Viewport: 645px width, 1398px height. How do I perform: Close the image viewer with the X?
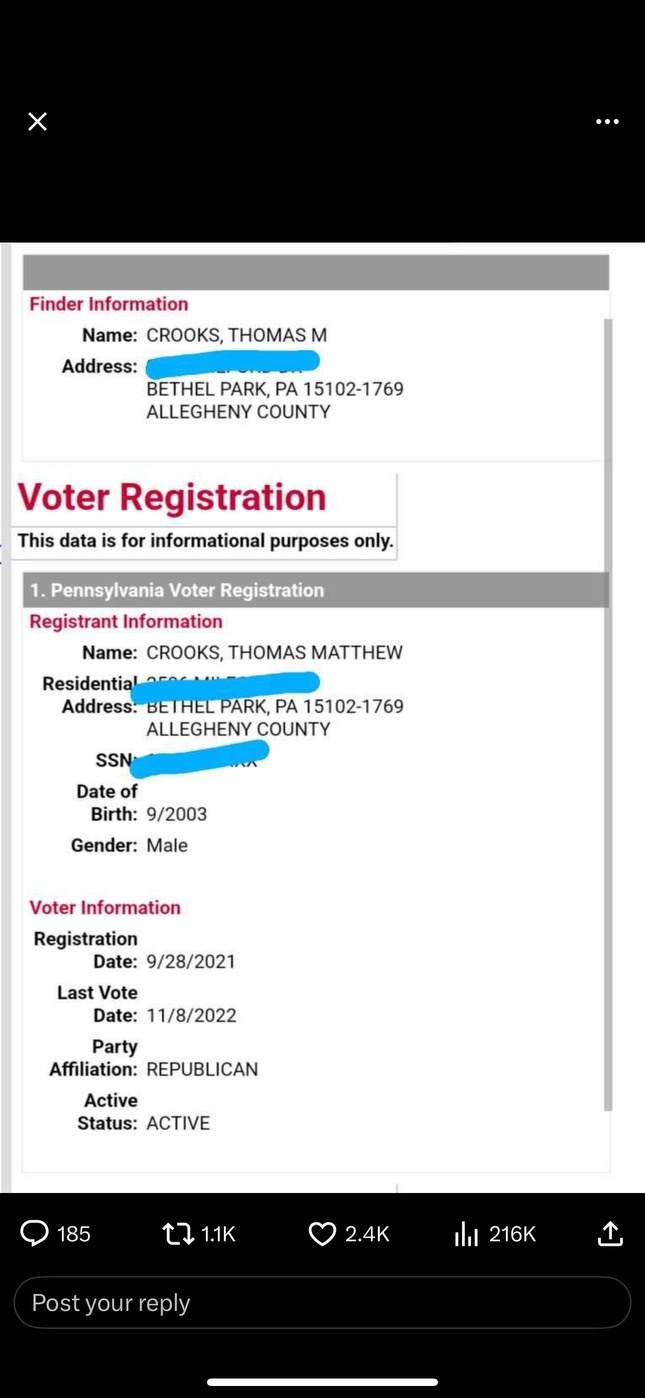[37, 122]
